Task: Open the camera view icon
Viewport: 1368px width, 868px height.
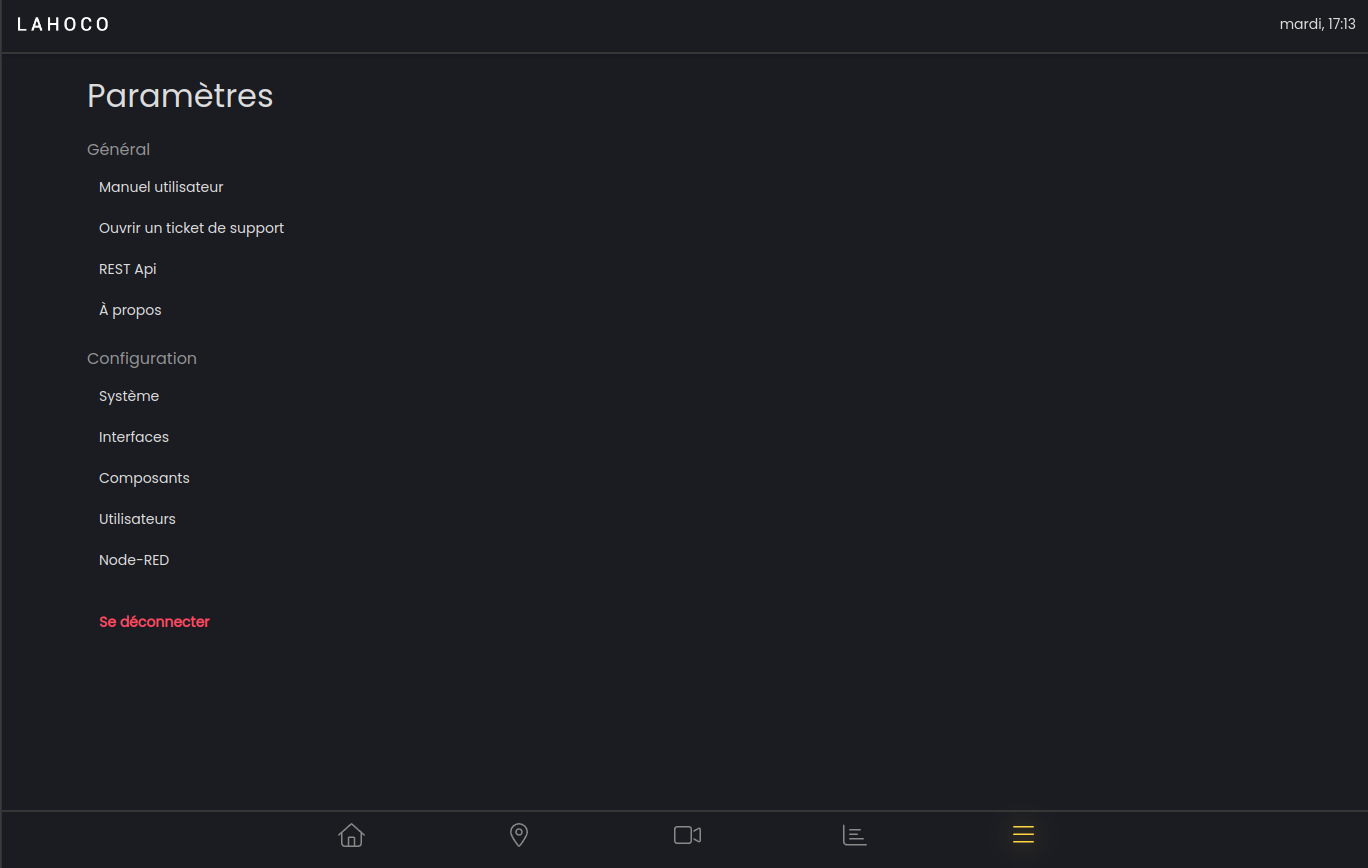Action: tap(687, 835)
